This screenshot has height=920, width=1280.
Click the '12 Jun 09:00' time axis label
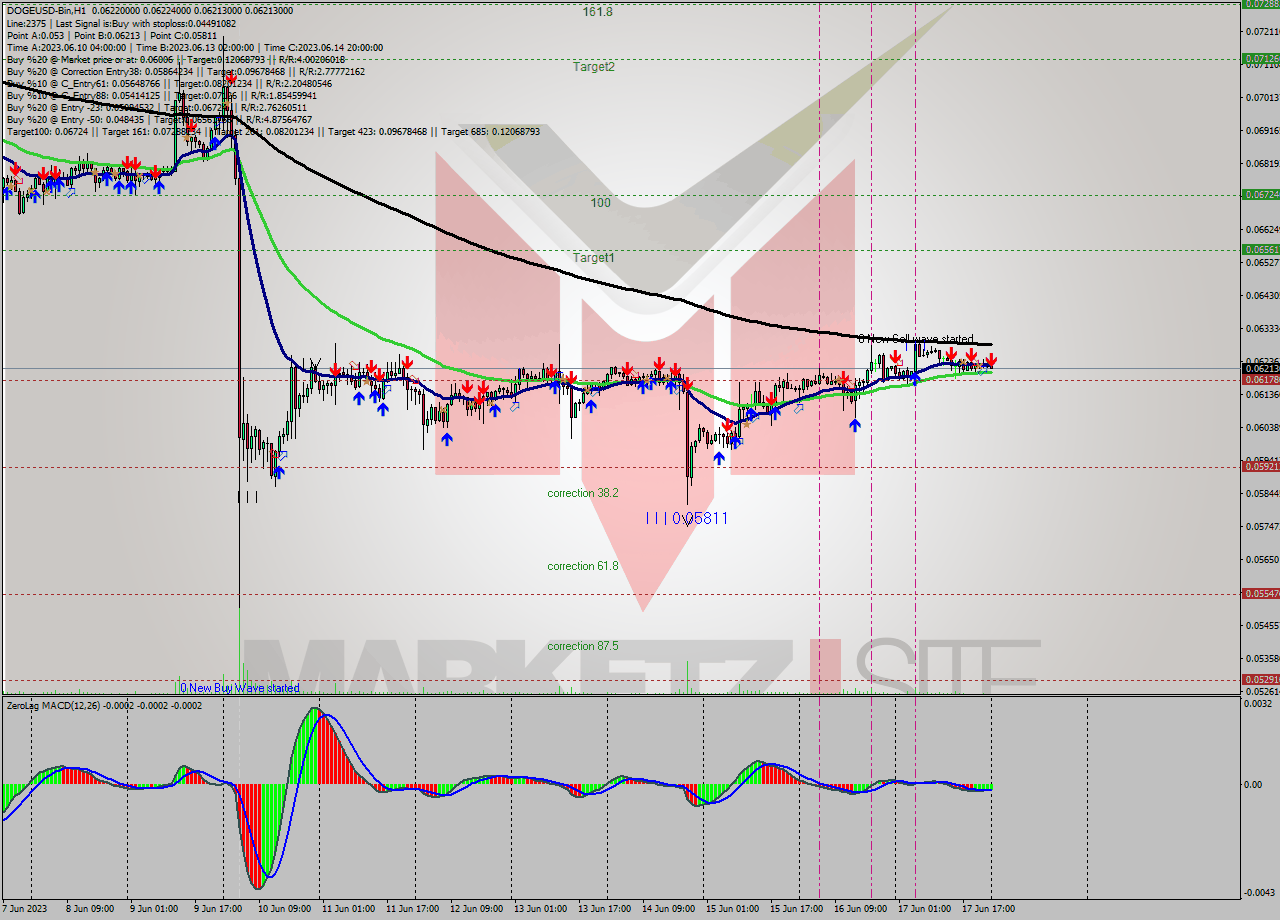pyautogui.click(x=476, y=909)
